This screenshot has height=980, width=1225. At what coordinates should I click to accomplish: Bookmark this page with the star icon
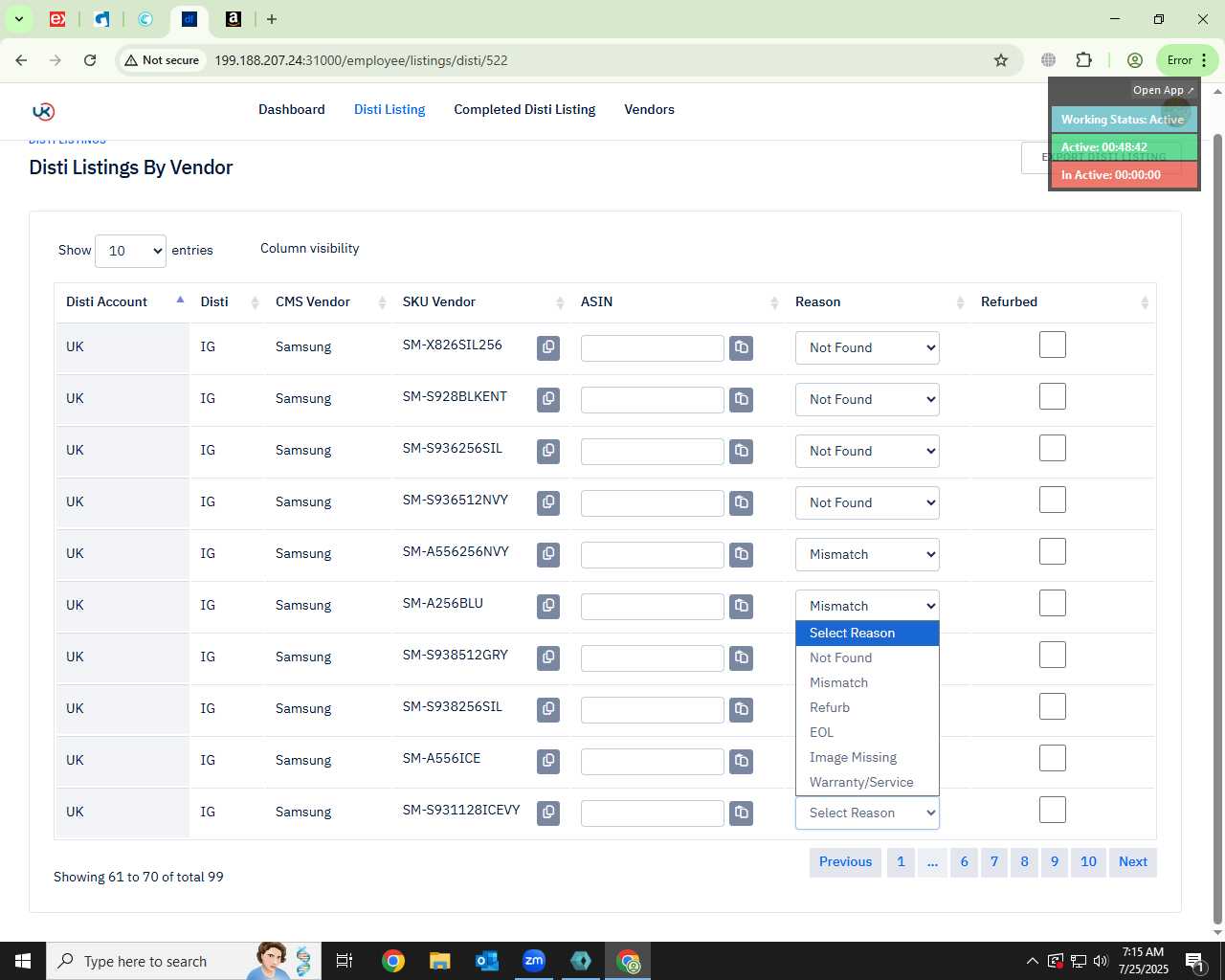pyautogui.click(x=1001, y=60)
